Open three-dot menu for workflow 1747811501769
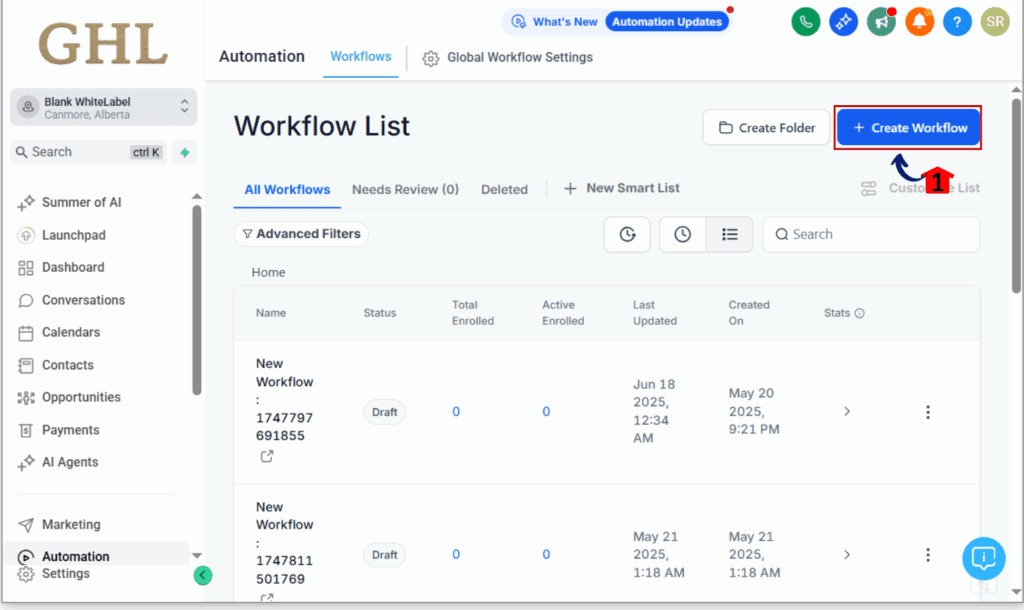1024x610 pixels. click(927, 554)
